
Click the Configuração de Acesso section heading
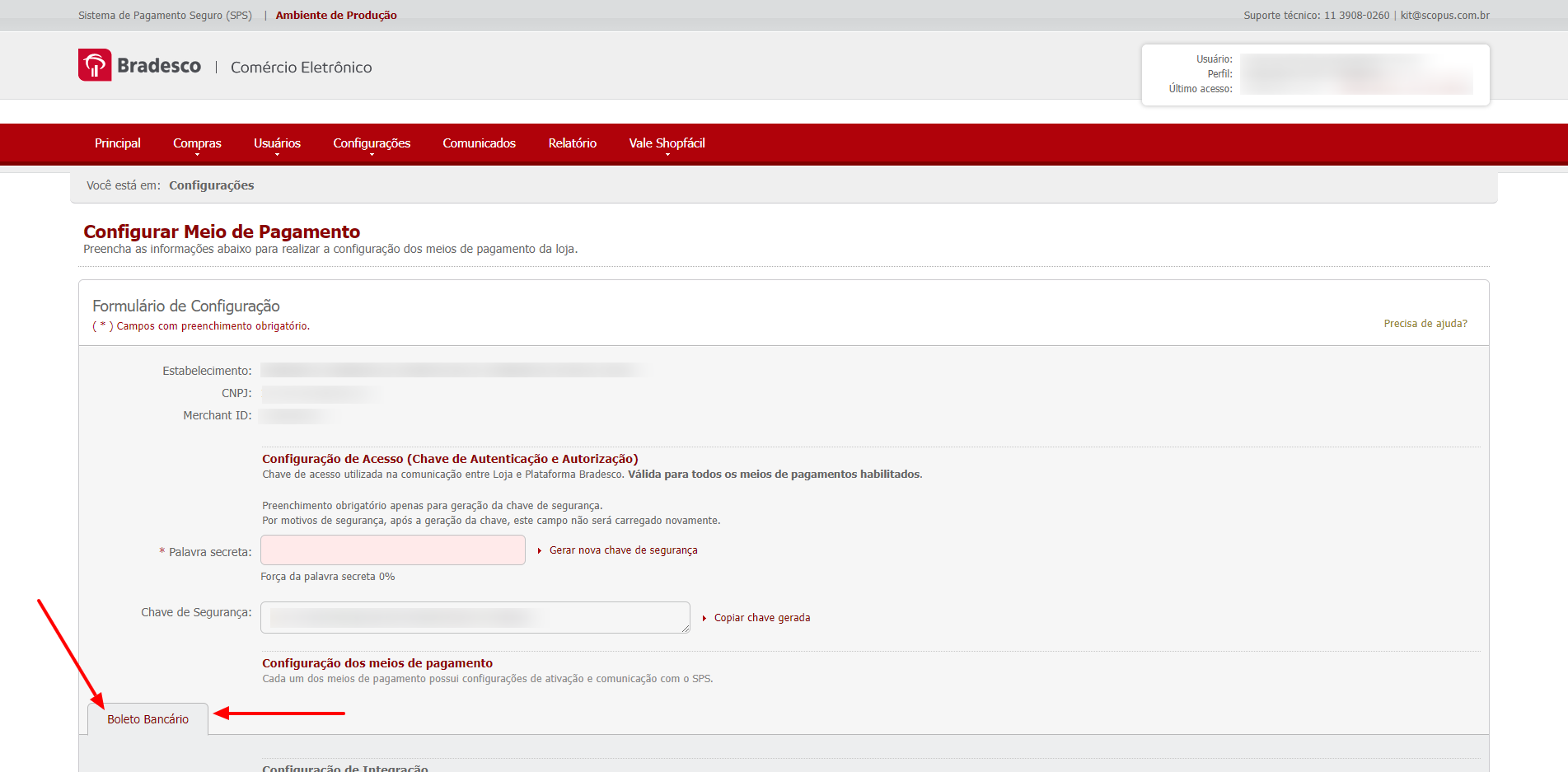(450, 459)
